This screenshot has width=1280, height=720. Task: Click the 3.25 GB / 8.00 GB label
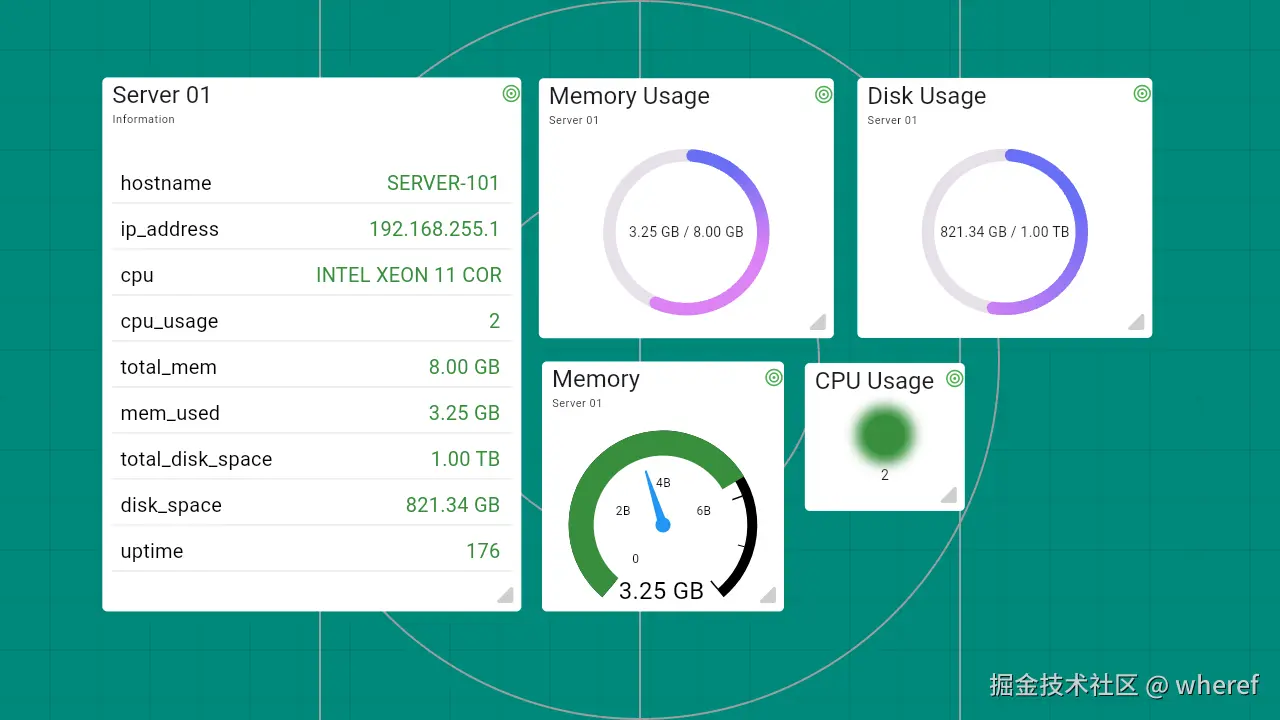coord(686,231)
